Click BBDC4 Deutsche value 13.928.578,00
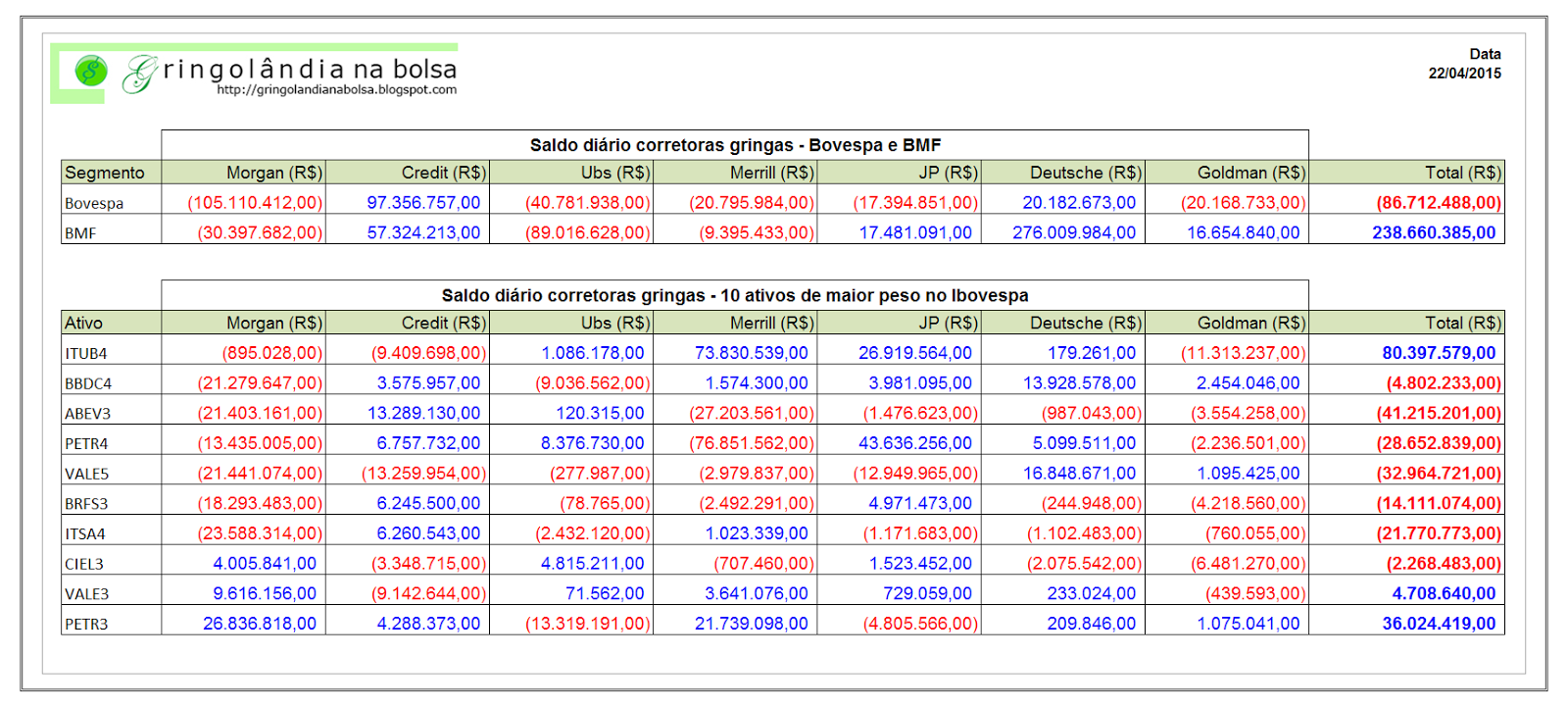Screen dimensions: 1568x707 [x=1079, y=383]
